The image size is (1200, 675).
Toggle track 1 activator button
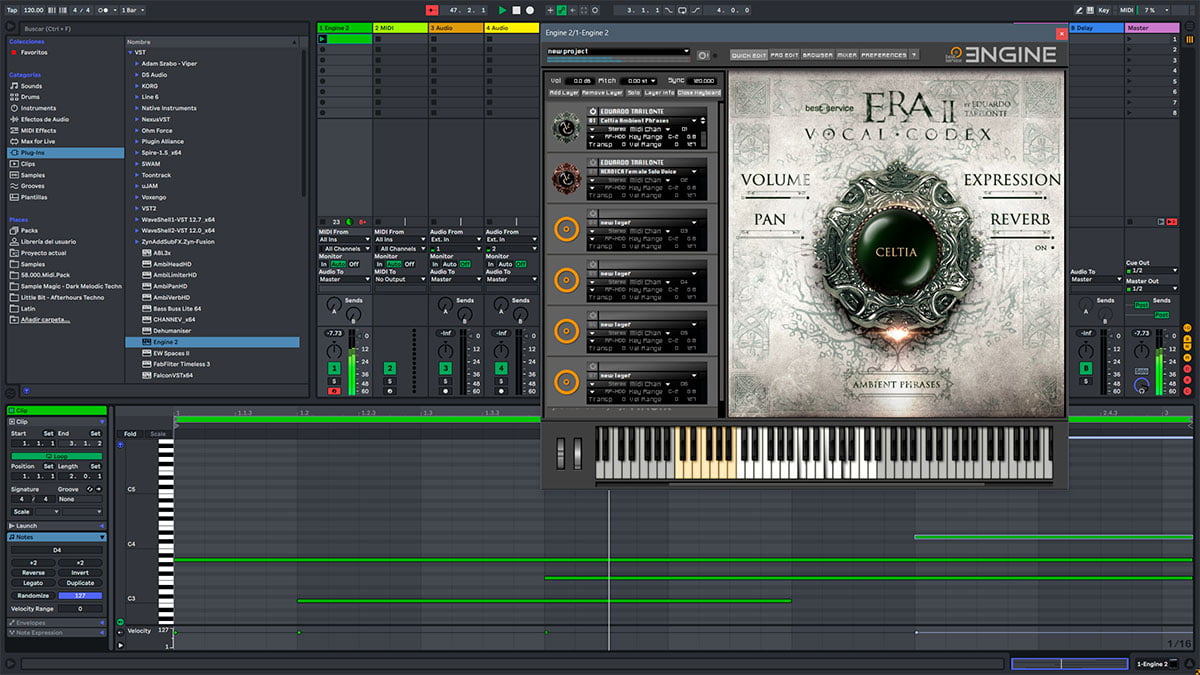click(333, 369)
